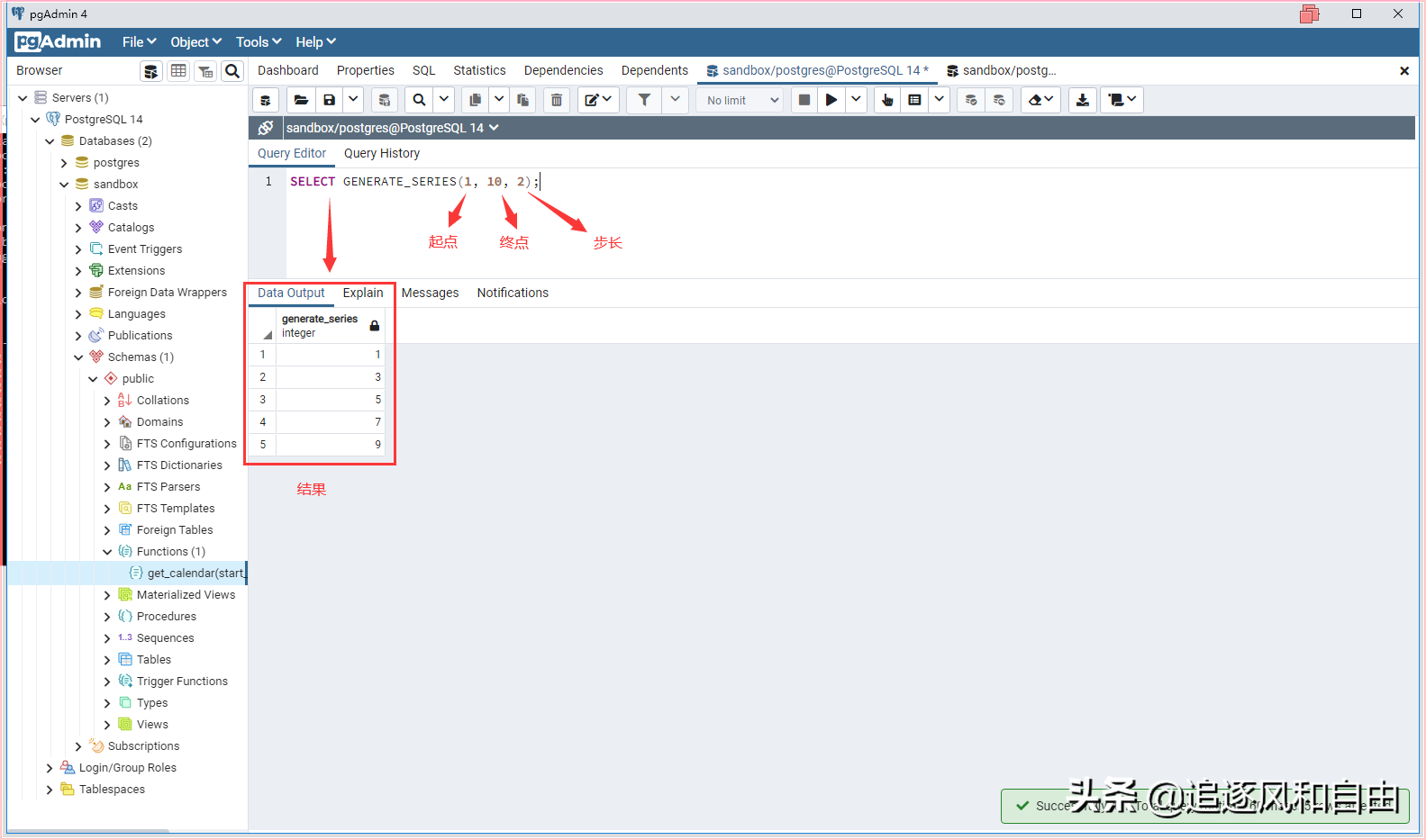Open Find in the query toolbar
Screen dimensions: 1426x840
(419, 100)
